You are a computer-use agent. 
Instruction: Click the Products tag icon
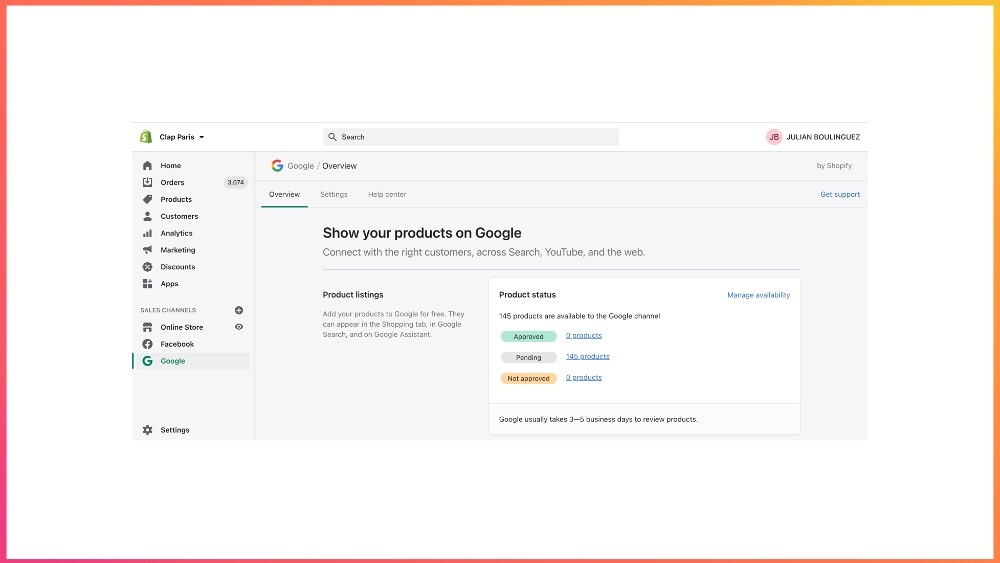148,200
